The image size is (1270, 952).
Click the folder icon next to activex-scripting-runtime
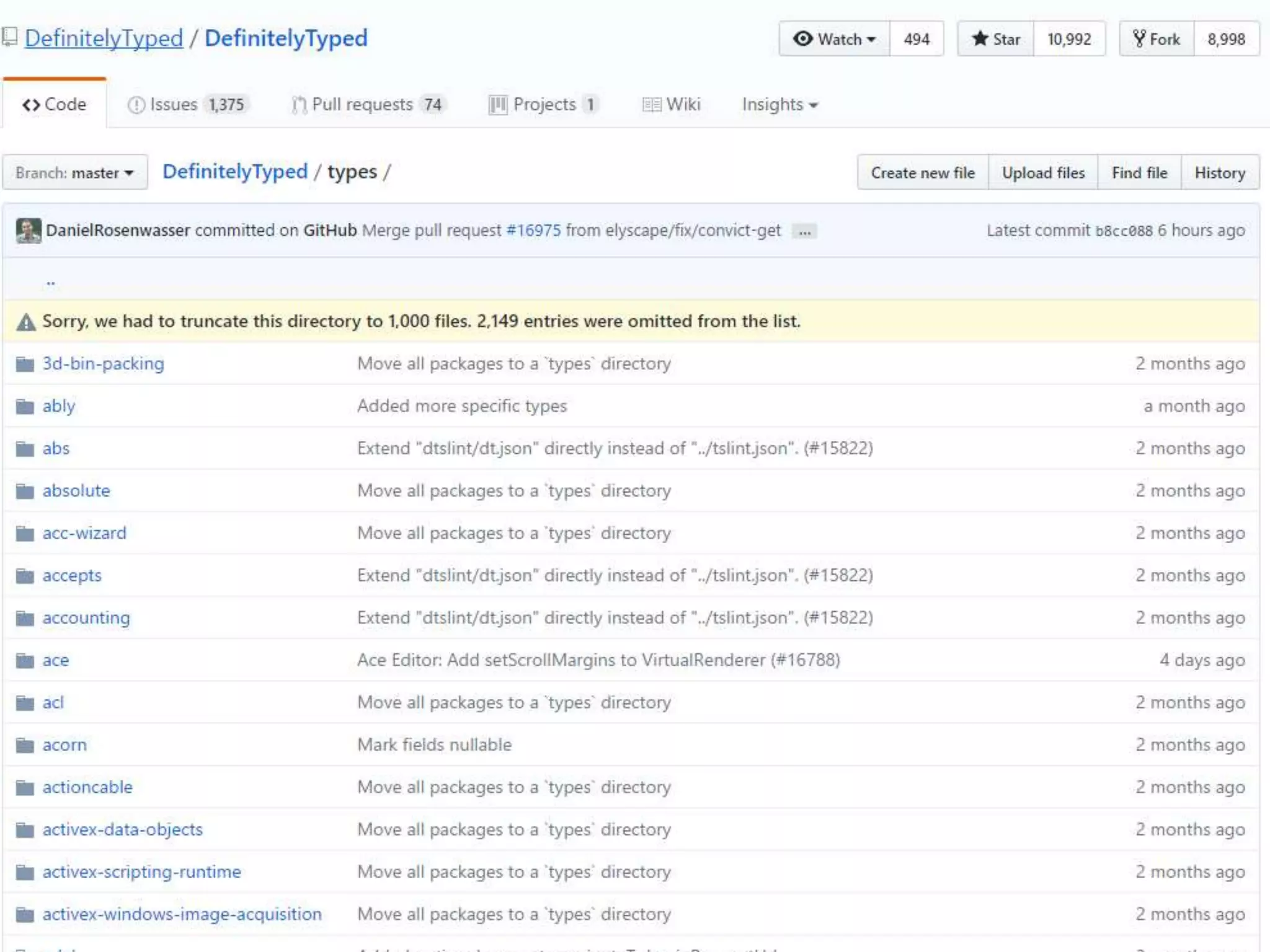coord(25,873)
